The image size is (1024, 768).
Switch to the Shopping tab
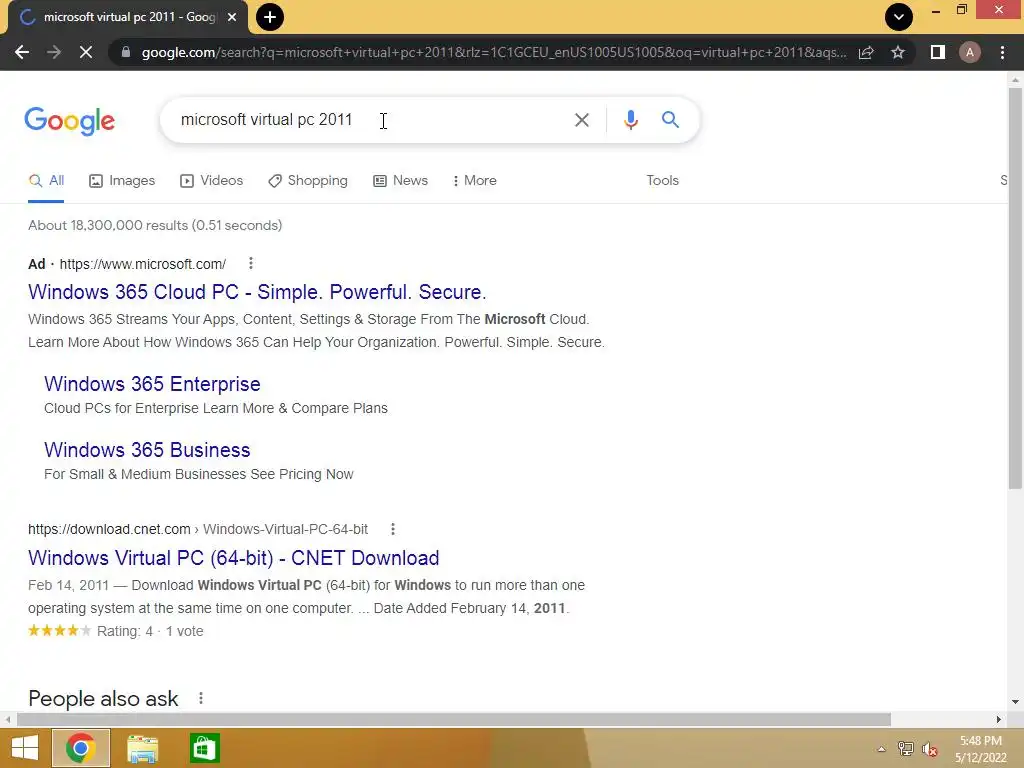tap(308, 181)
